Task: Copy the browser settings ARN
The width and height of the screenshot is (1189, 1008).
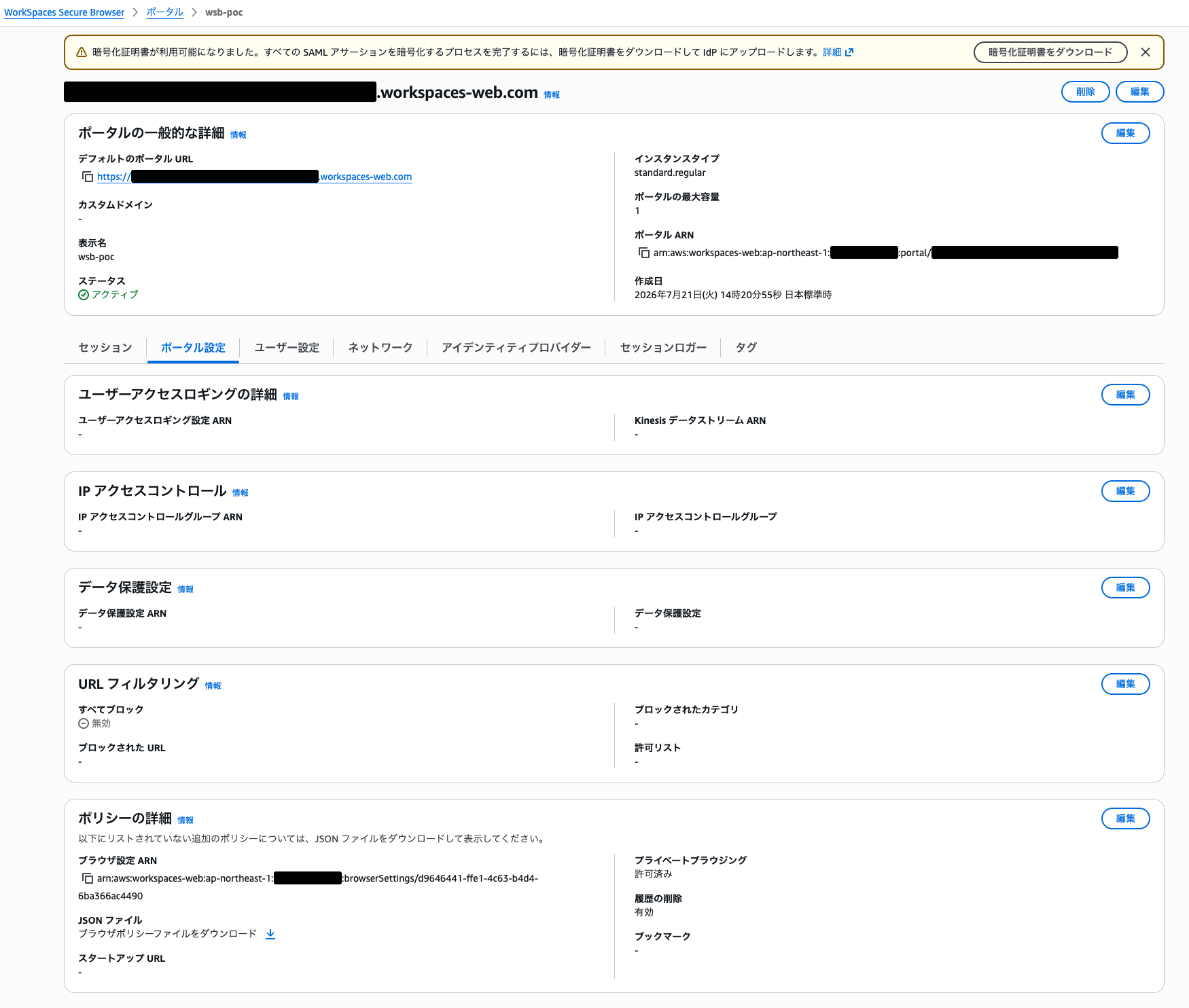Action: tap(88, 878)
